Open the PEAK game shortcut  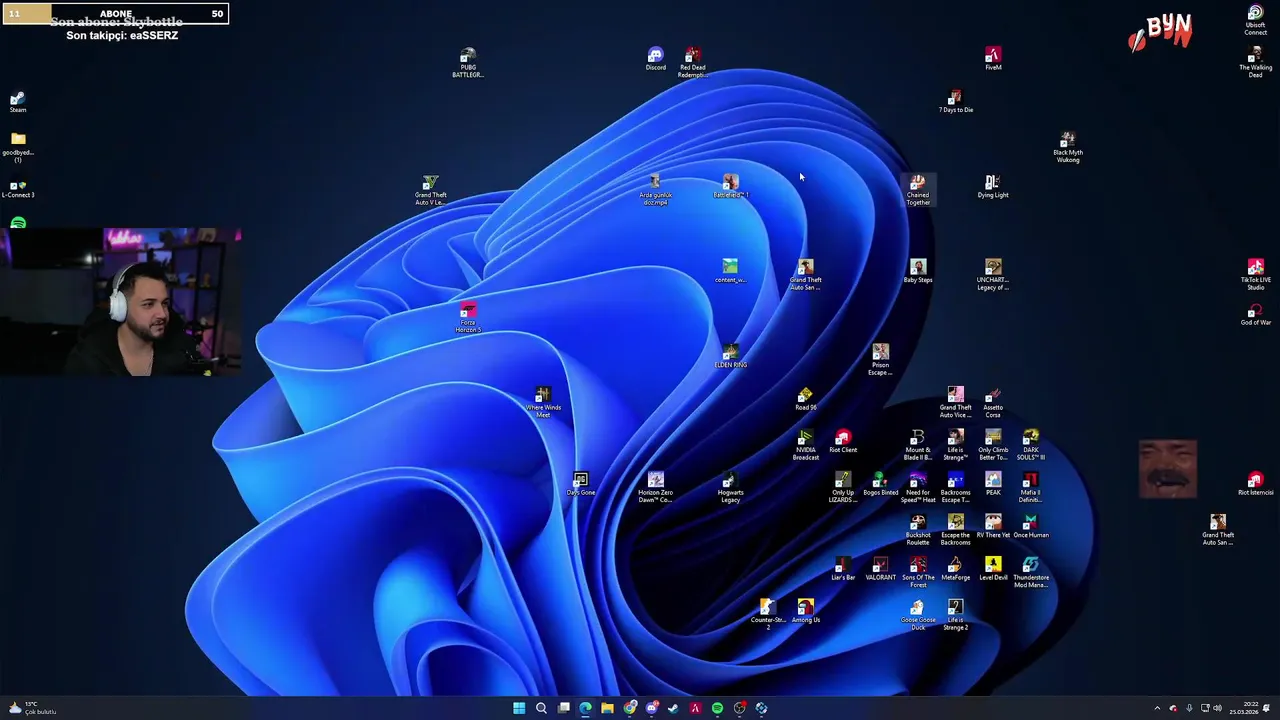993,484
